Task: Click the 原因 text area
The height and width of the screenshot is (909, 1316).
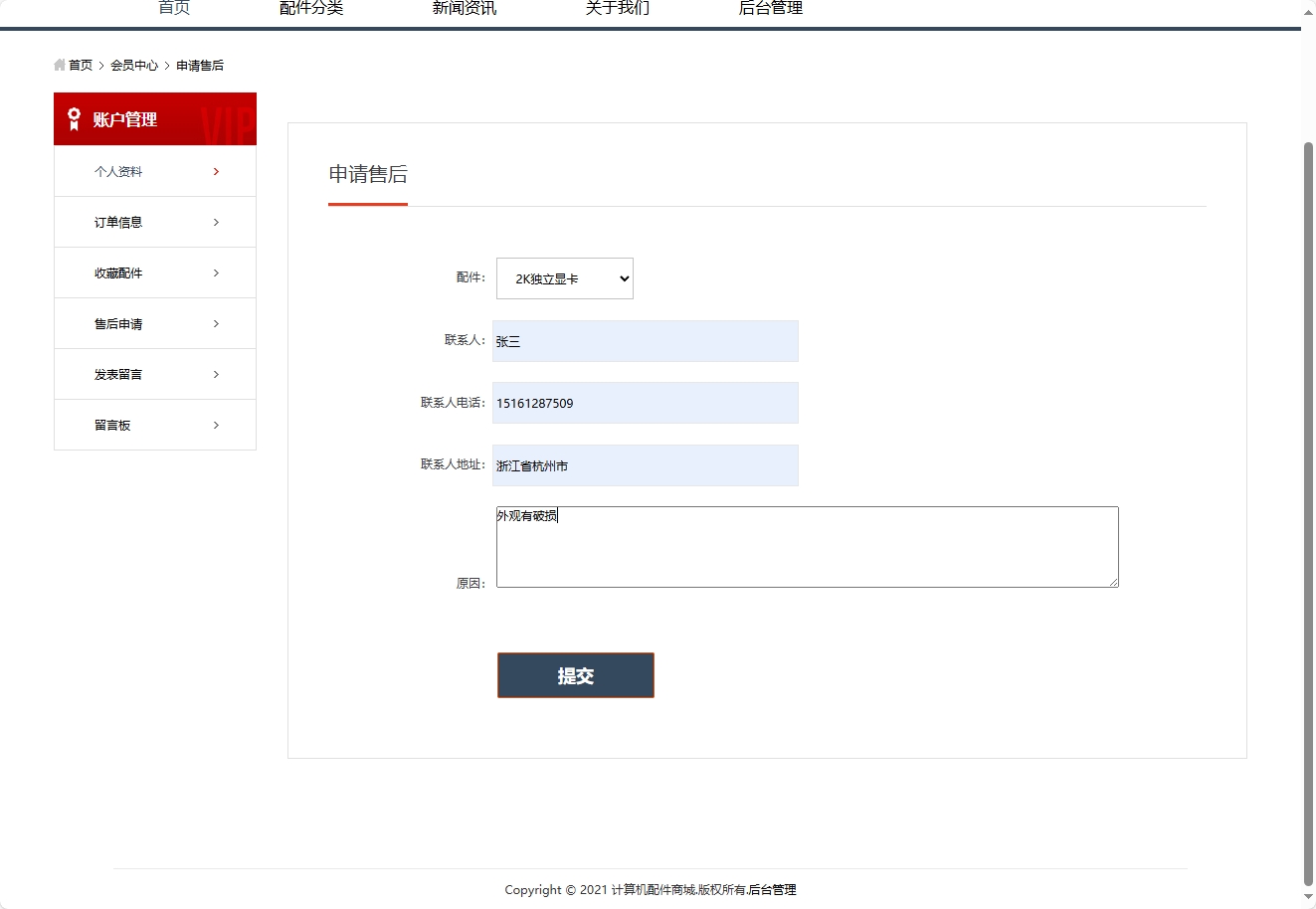Action: pos(807,546)
